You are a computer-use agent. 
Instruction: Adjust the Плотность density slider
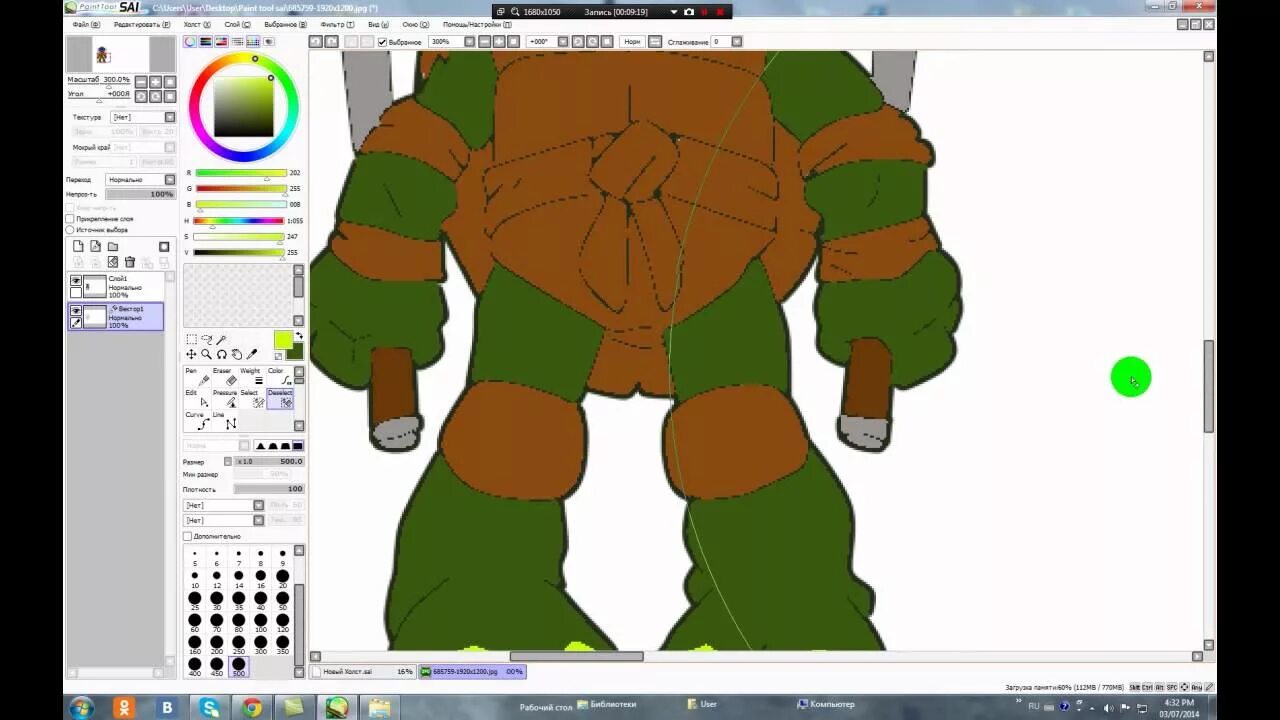pyautogui.click(x=269, y=490)
